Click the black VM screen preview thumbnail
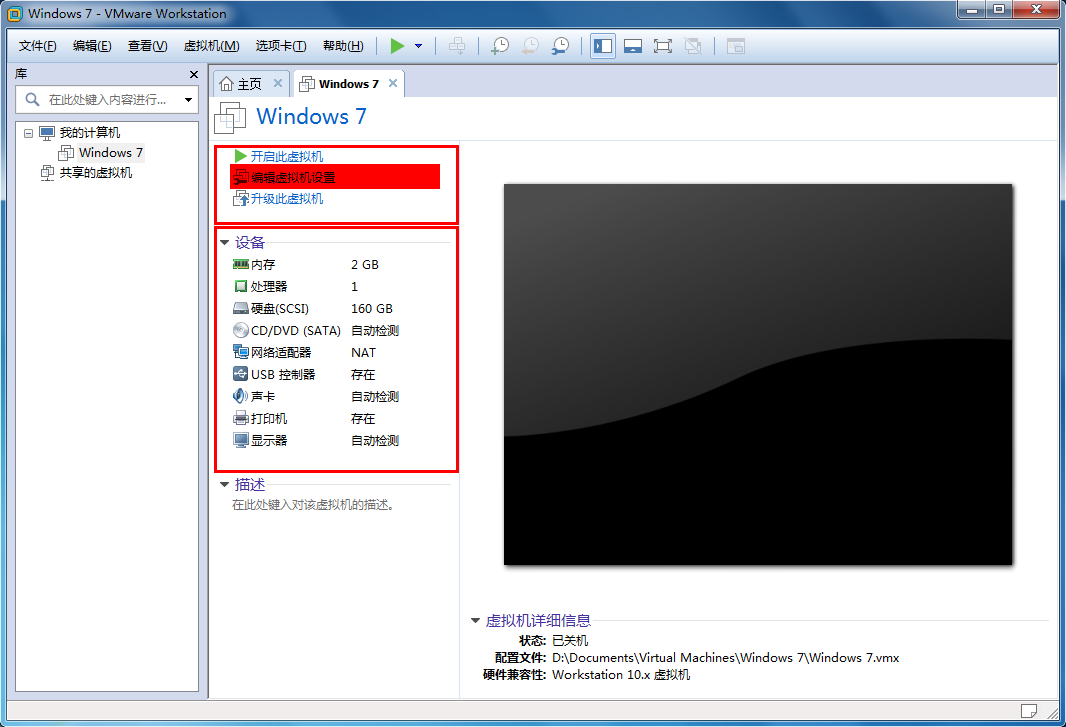The height and width of the screenshot is (727, 1066). tap(758, 374)
